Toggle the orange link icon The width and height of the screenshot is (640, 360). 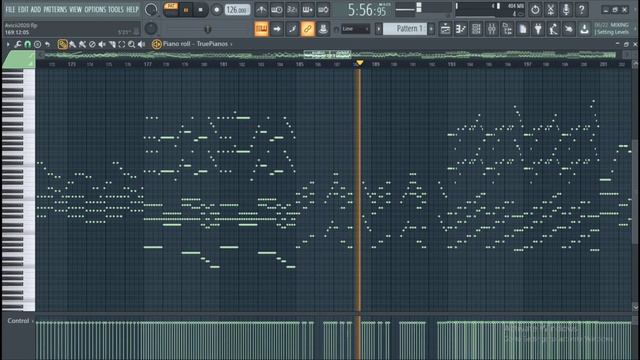308,29
